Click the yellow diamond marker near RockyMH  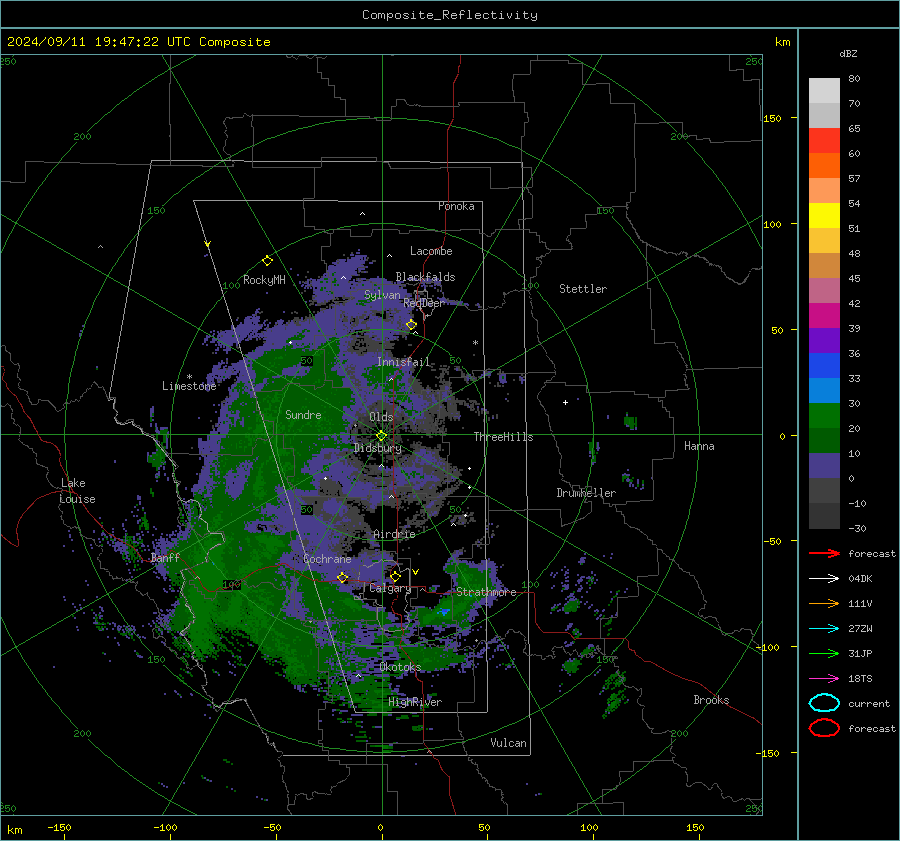(267, 261)
